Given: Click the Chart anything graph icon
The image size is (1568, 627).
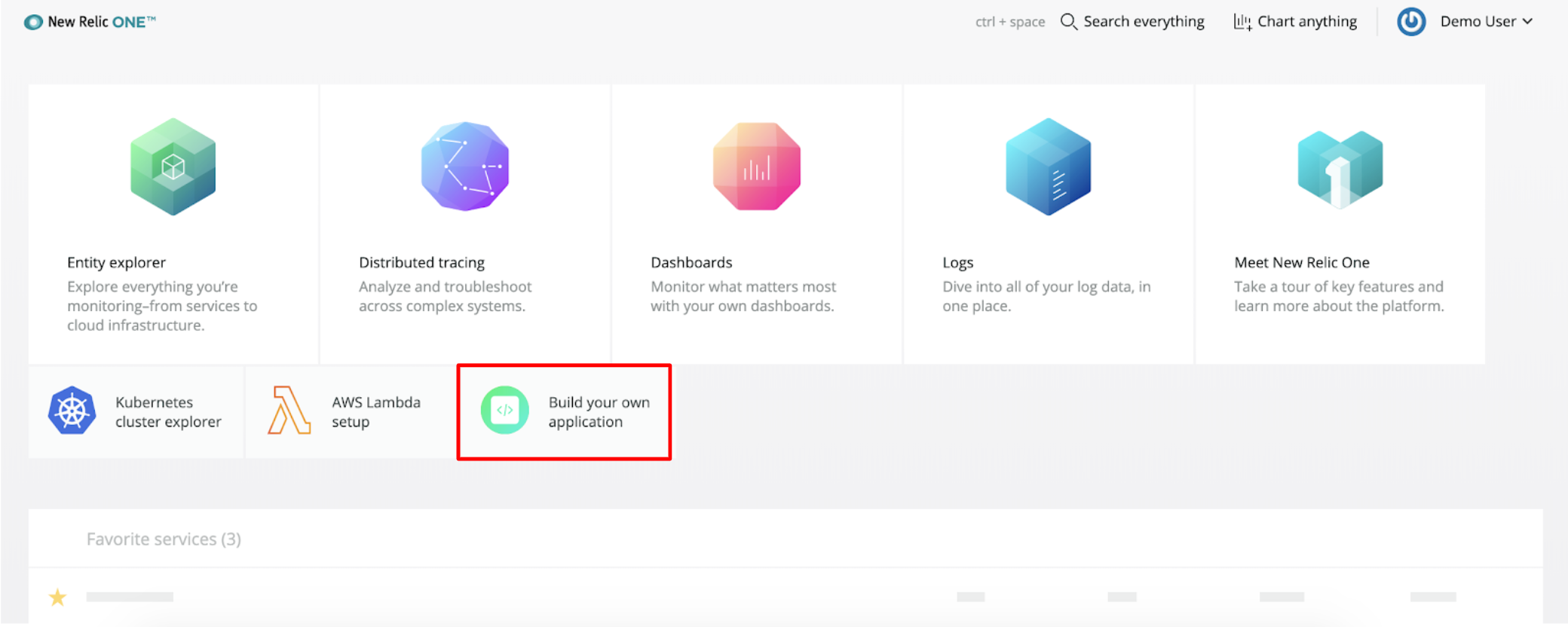Looking at the screenshot, I should pos(1242,22).
